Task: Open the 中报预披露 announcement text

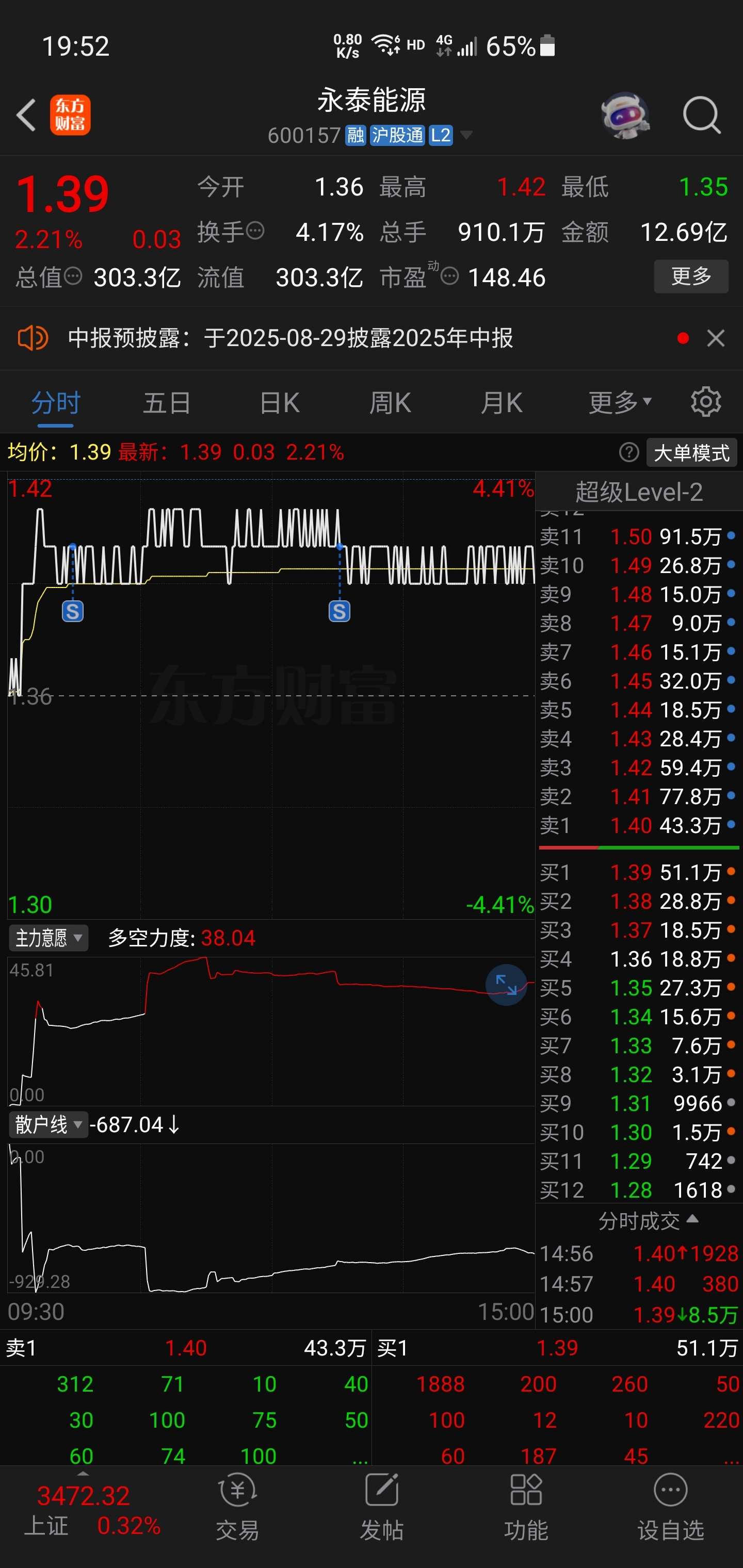Action: coord(290,338)
